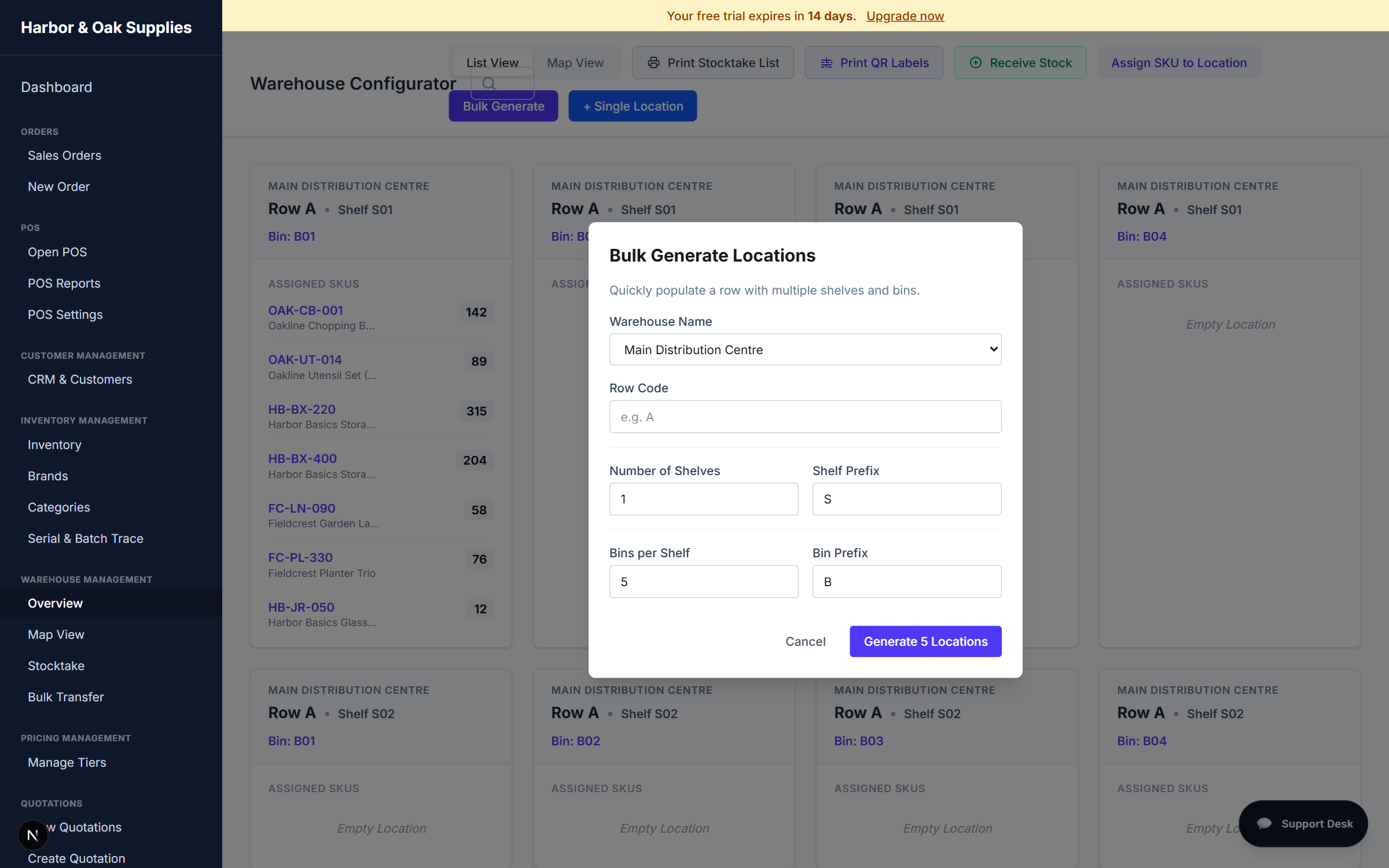
Task: Open the Open POS menu item
Action: coord(57,252)
